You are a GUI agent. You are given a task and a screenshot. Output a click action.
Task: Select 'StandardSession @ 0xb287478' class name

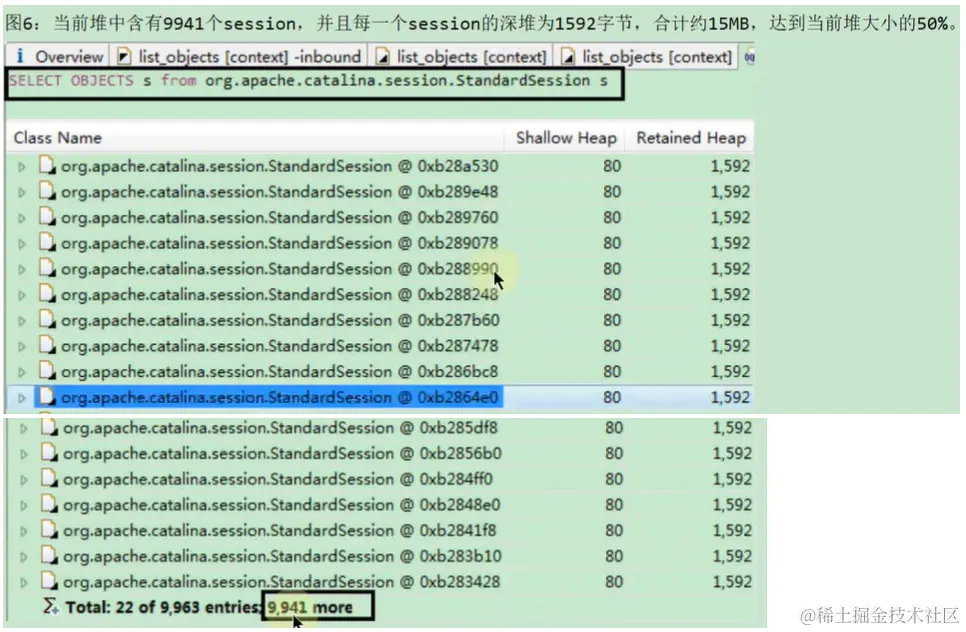280,346
